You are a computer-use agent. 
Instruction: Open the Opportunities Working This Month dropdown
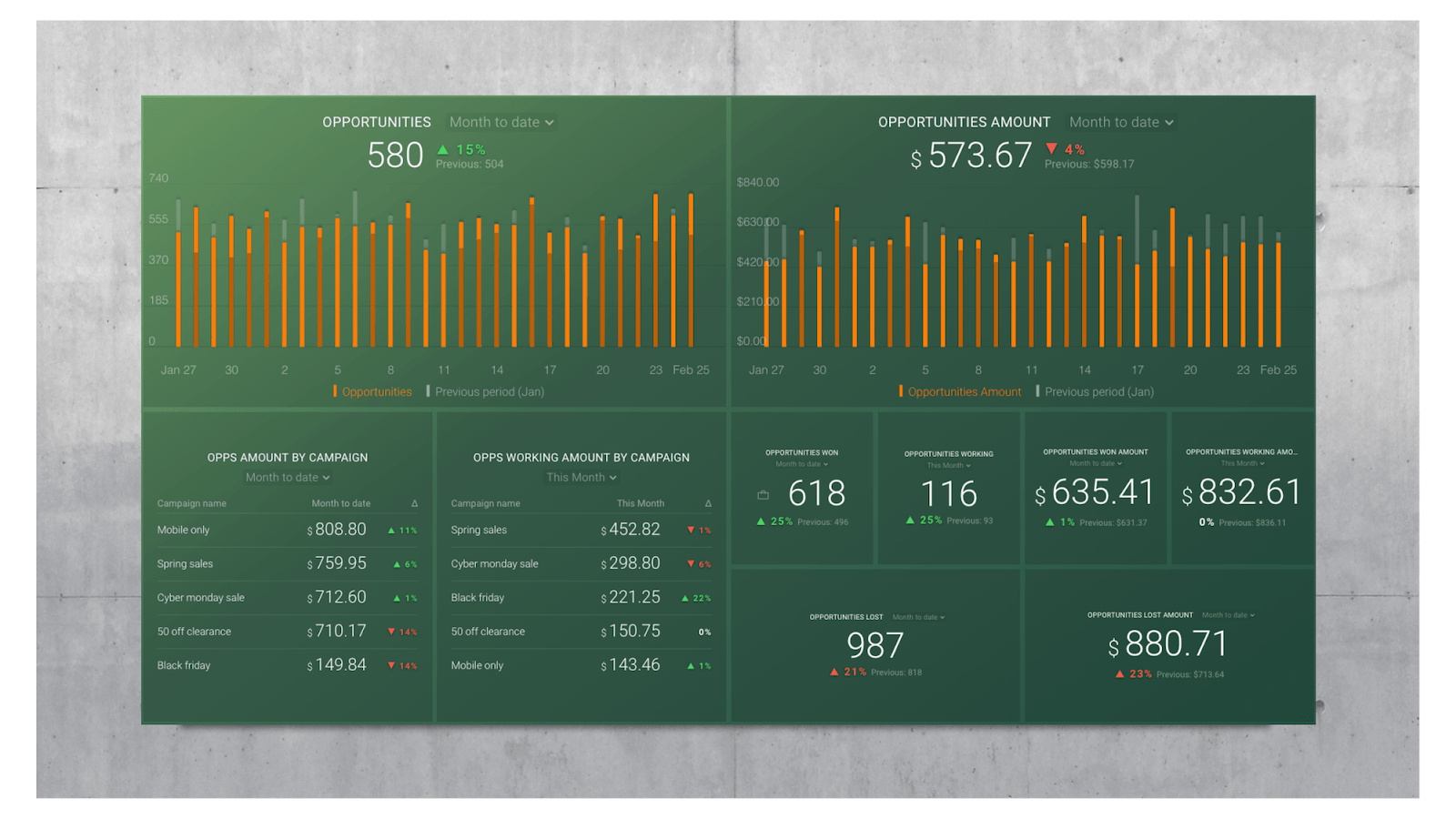(x=948, y=465)
